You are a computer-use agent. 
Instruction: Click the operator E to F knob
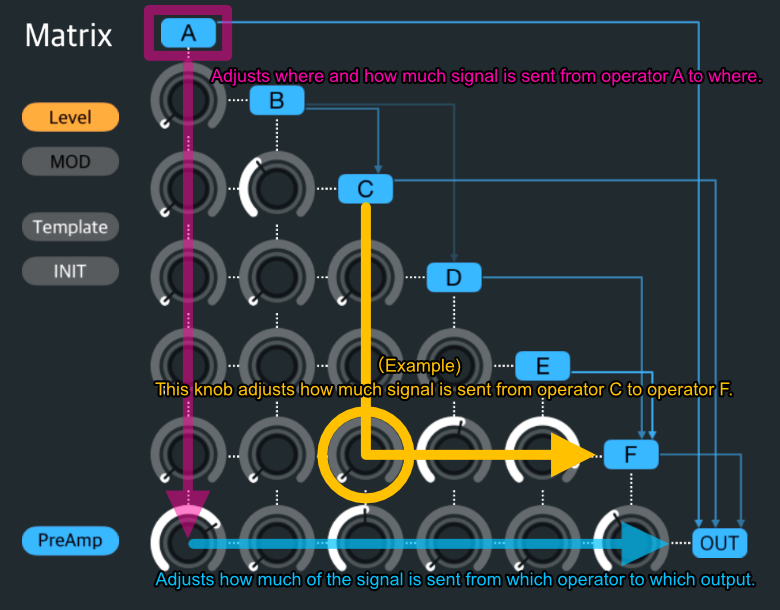pyautogui.click(x=542, y=455)
